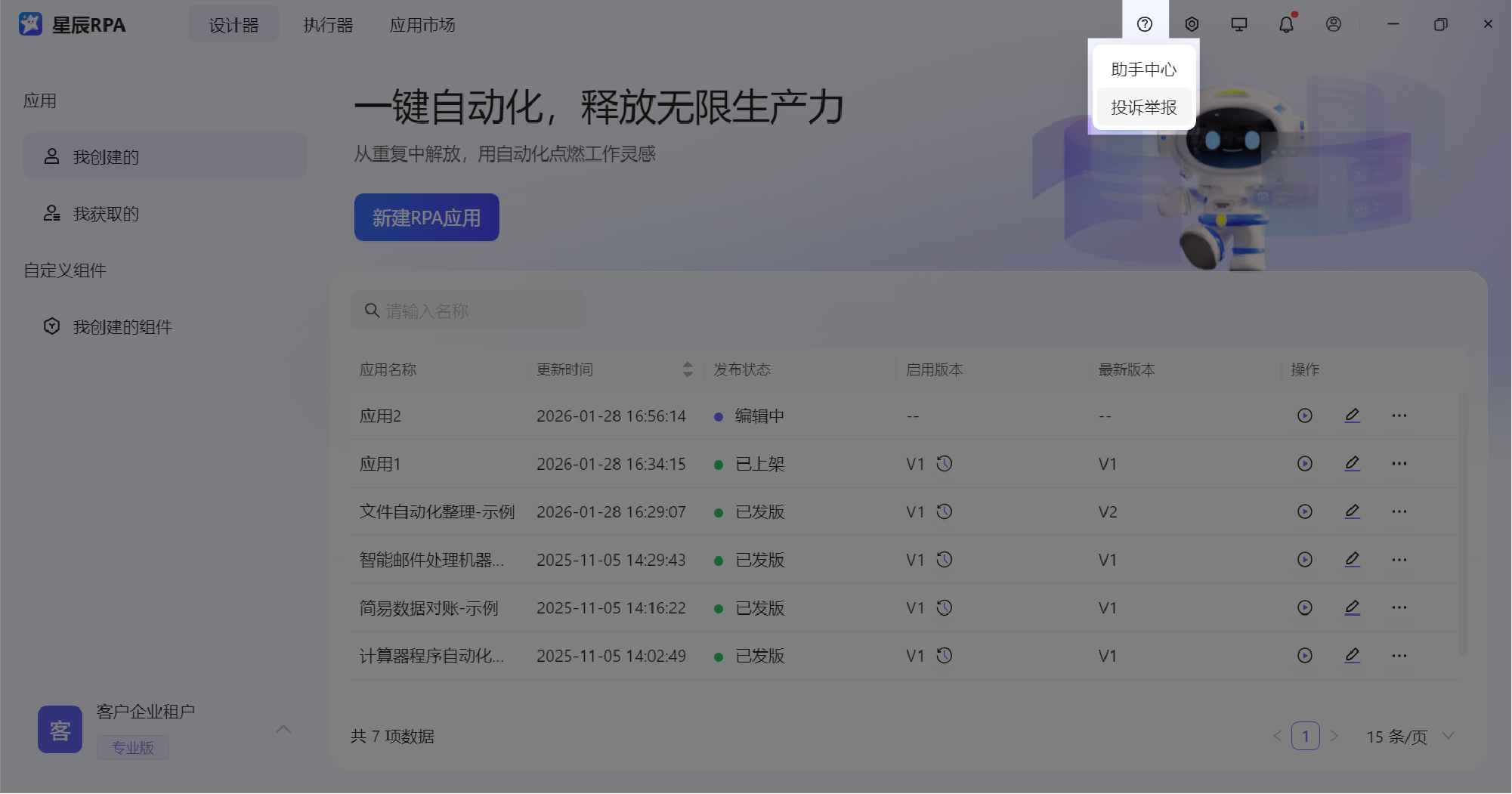Image resolution: width=1512 pixels, height=794 pixels.
Task: Open 我获取的 in the sidebar
Action: 106,214
